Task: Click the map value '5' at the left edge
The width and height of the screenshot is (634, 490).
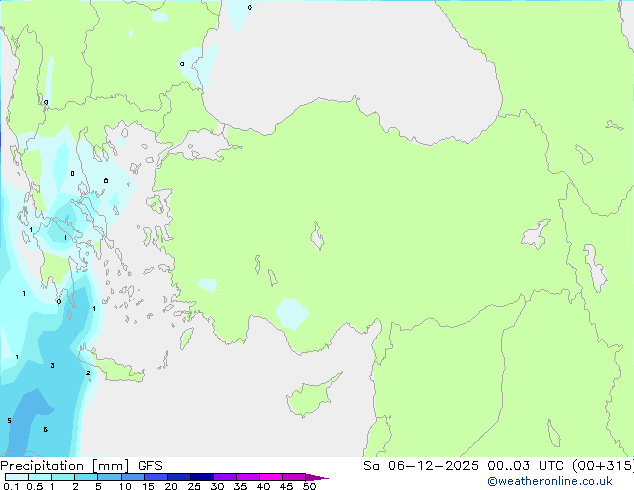Action: pyautogui.click(x=9, y=420)
